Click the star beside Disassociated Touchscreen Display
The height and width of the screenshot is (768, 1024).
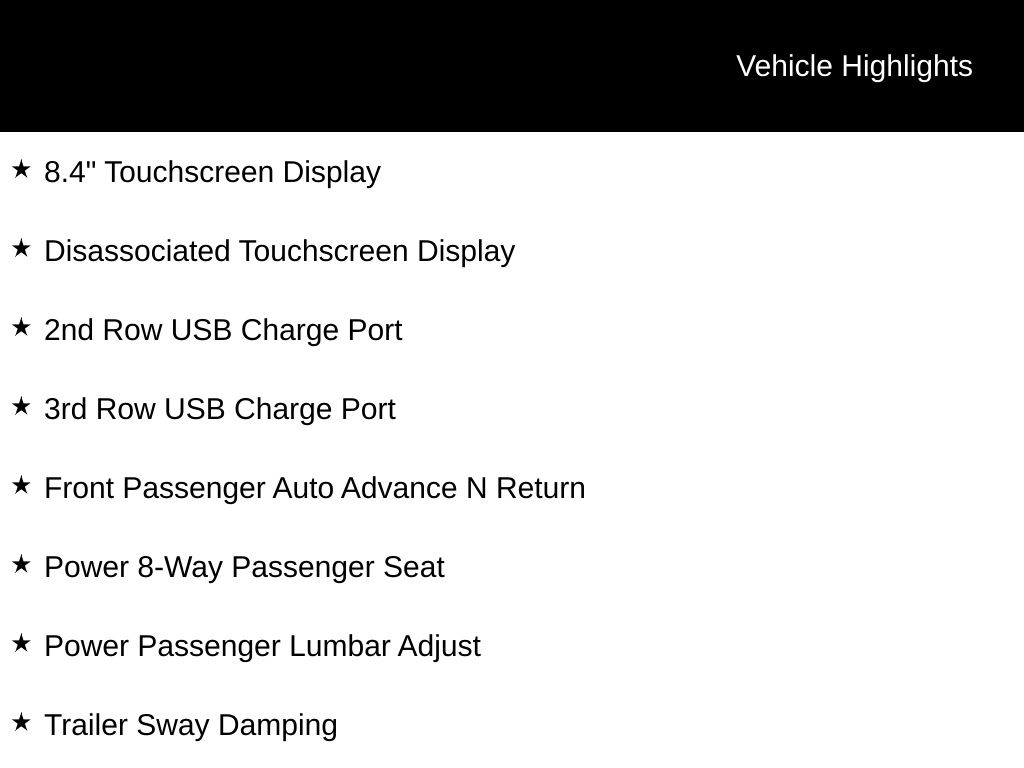21,248
